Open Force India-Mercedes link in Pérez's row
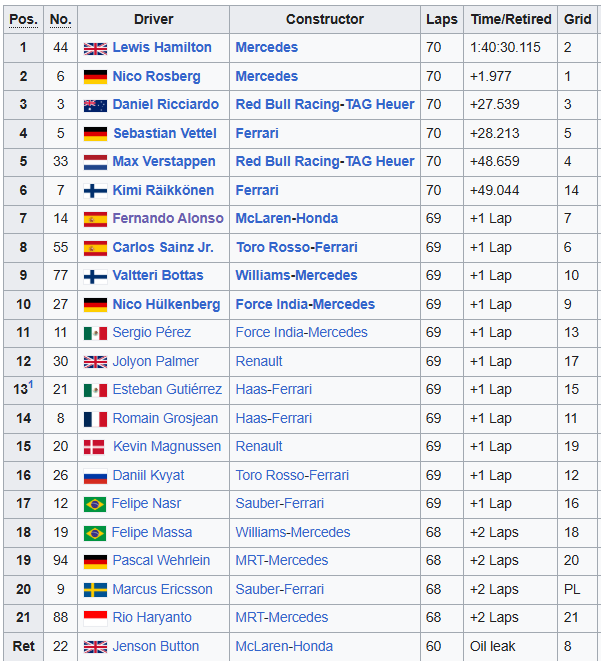This screenshot has height=661, width=601. (301, 332)
